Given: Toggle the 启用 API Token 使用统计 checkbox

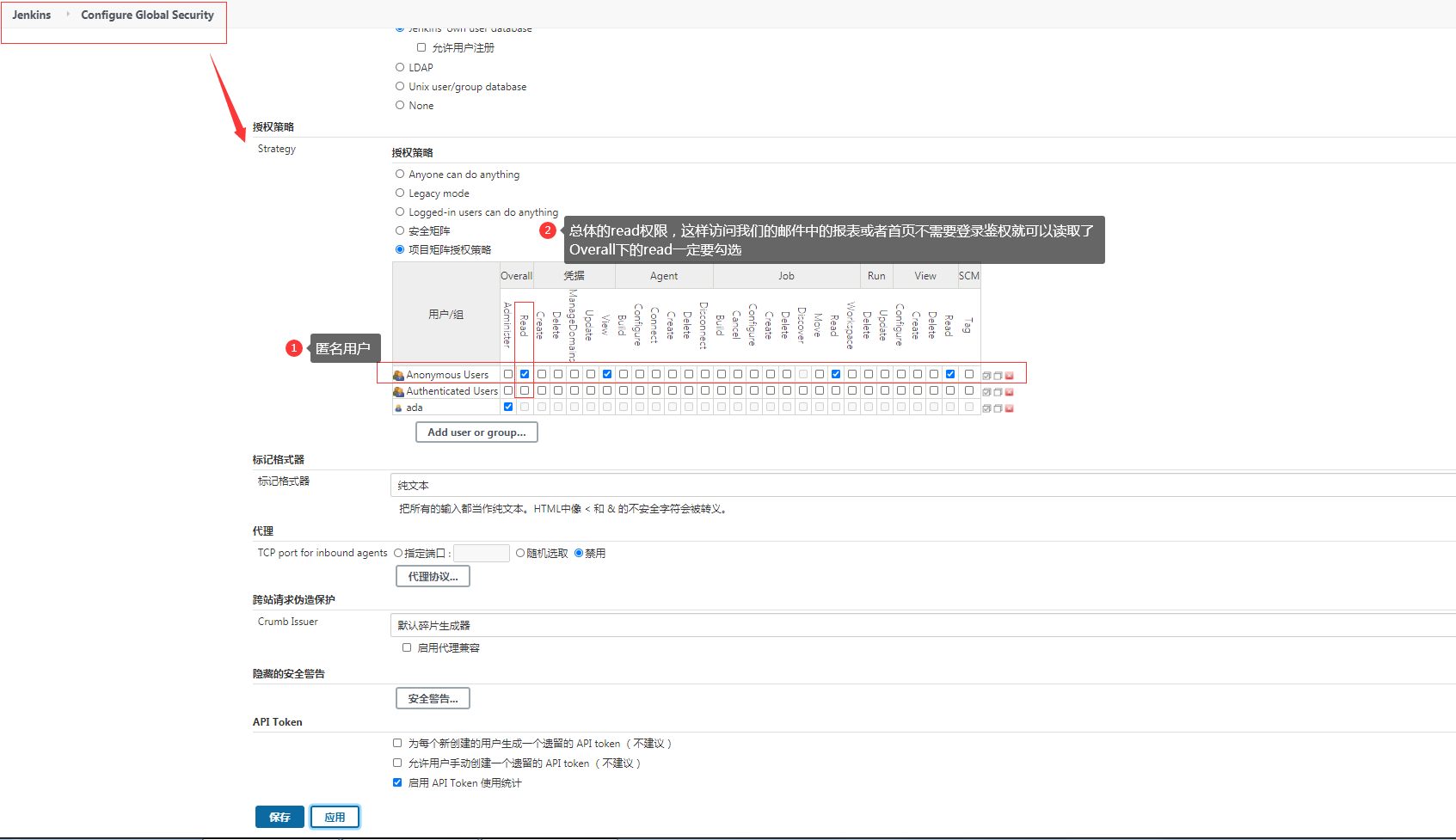Looking at the screenshot, I should [x=397, y=782].
